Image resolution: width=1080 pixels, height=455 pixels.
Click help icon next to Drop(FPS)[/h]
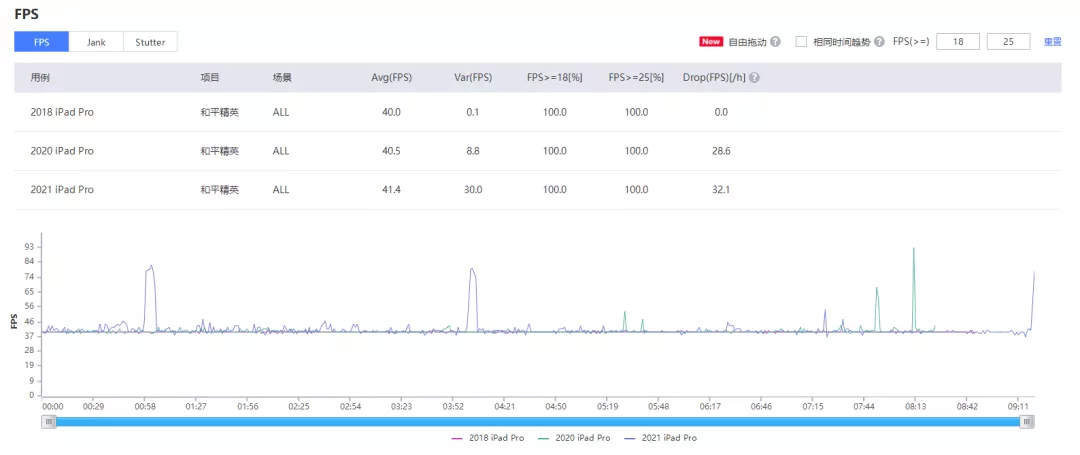[x=754, y=78]
